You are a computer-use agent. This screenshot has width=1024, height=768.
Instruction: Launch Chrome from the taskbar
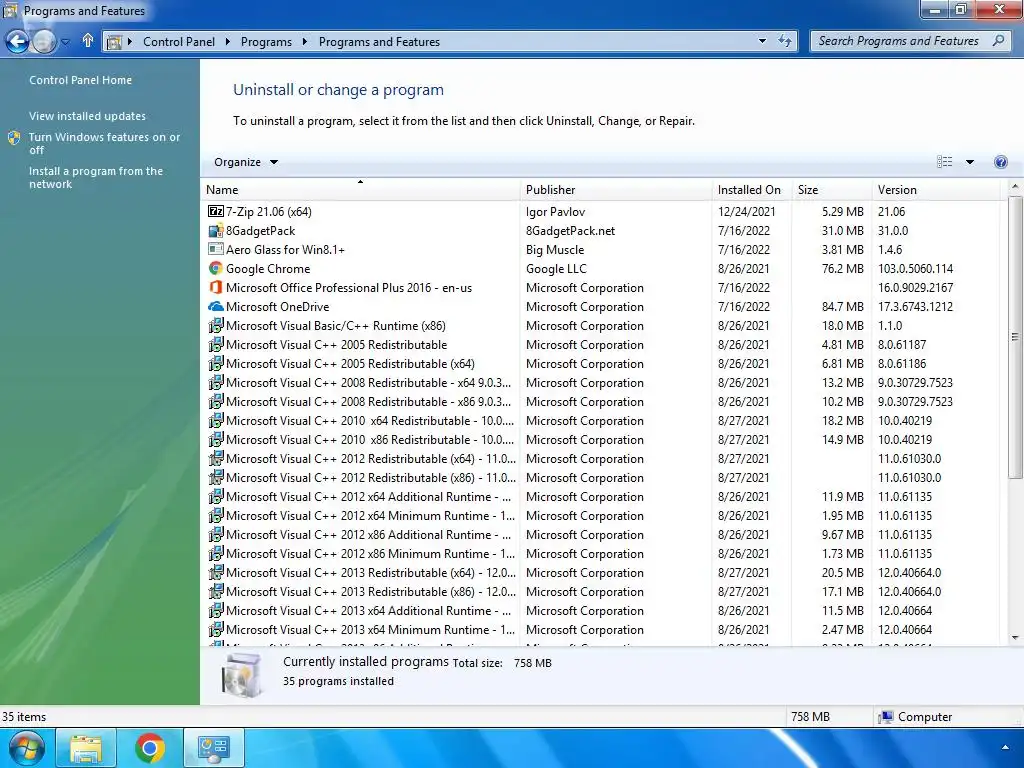[x=150, y=748]
